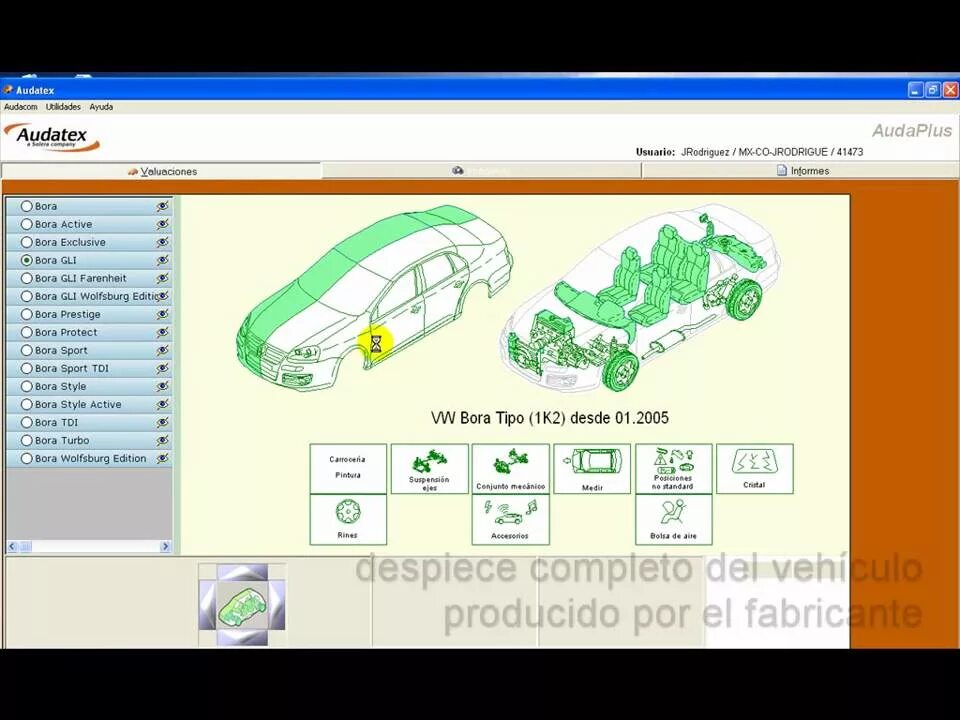Image resolution: width=960 pixels, height=720 pixels.
Task: Select the Bora Sport radio button
Action: coord(26,350)
